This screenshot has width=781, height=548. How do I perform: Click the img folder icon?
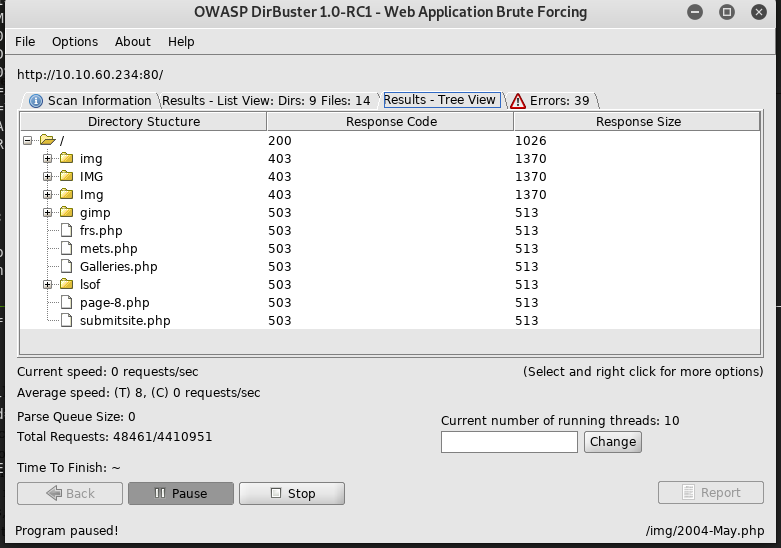point(67,159)
